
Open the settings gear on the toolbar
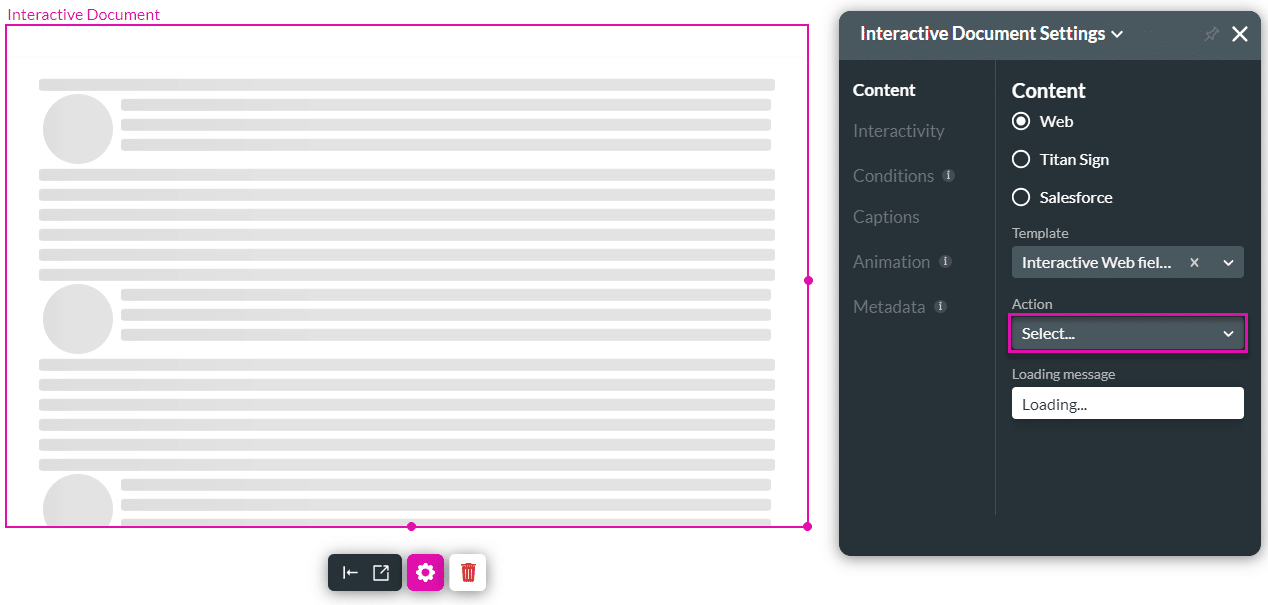click(x=425, y=572)
